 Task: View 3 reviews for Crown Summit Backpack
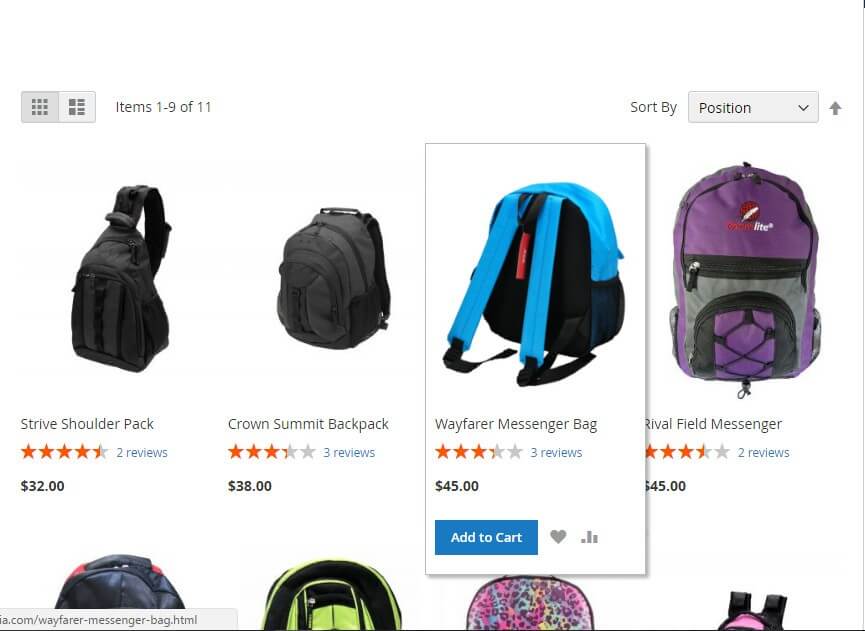[x=349, y=453]
